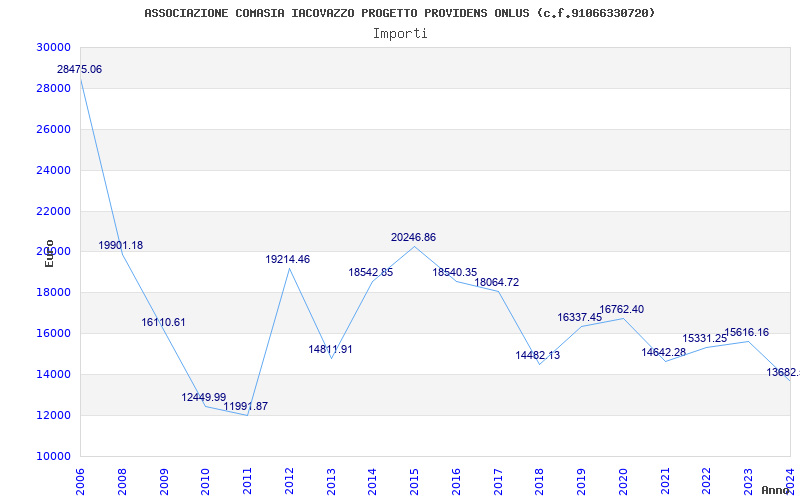Click x-axis year label 2010
This screenshot has height=500, width=800.
click(206, 482)
